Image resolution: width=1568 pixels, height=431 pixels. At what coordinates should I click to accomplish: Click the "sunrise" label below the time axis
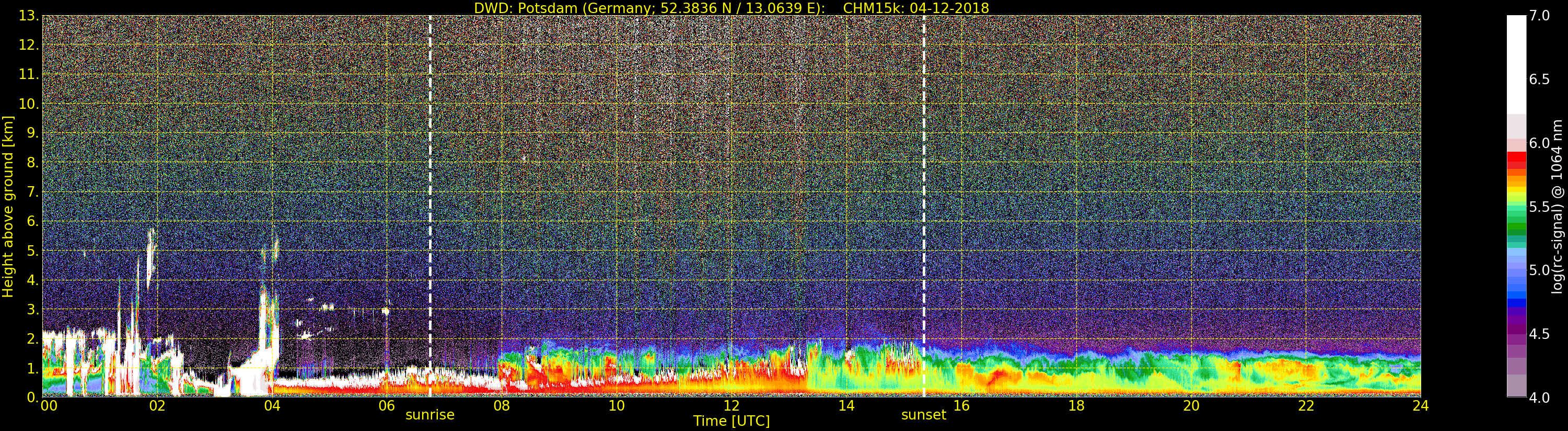tap(429, 415)
